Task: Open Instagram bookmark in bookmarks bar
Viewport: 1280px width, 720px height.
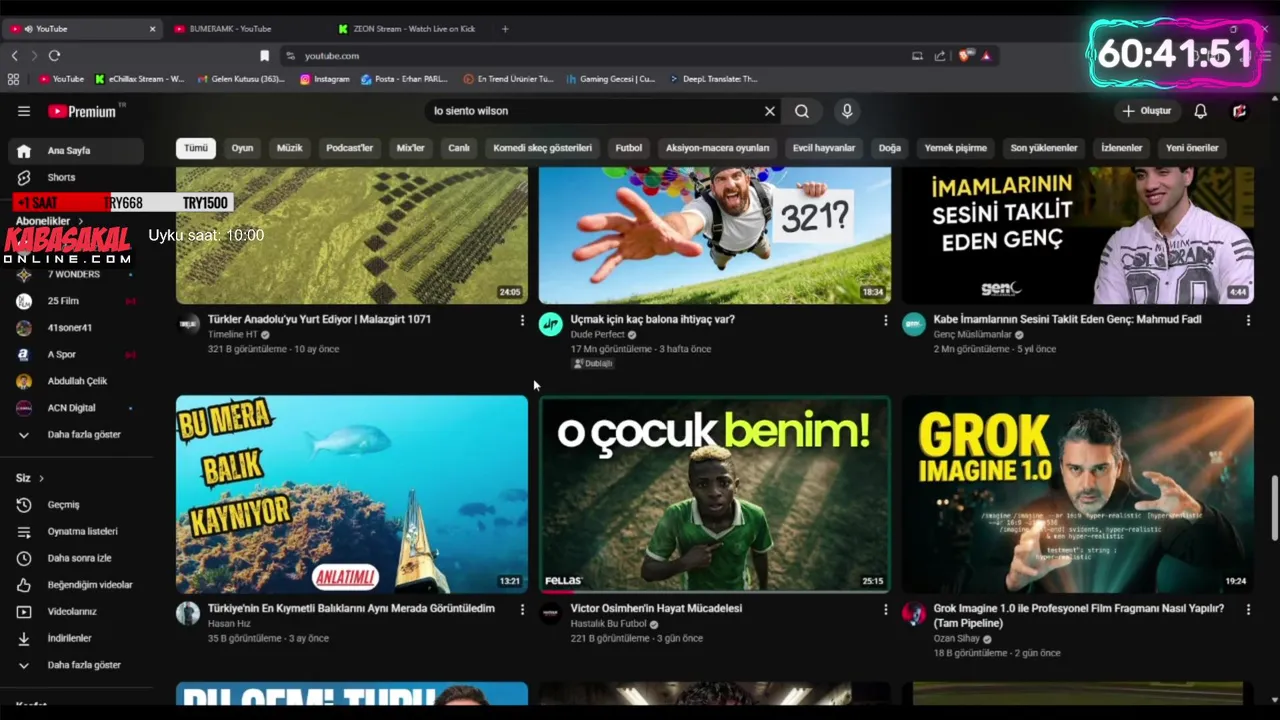Action: coord(325,79)
